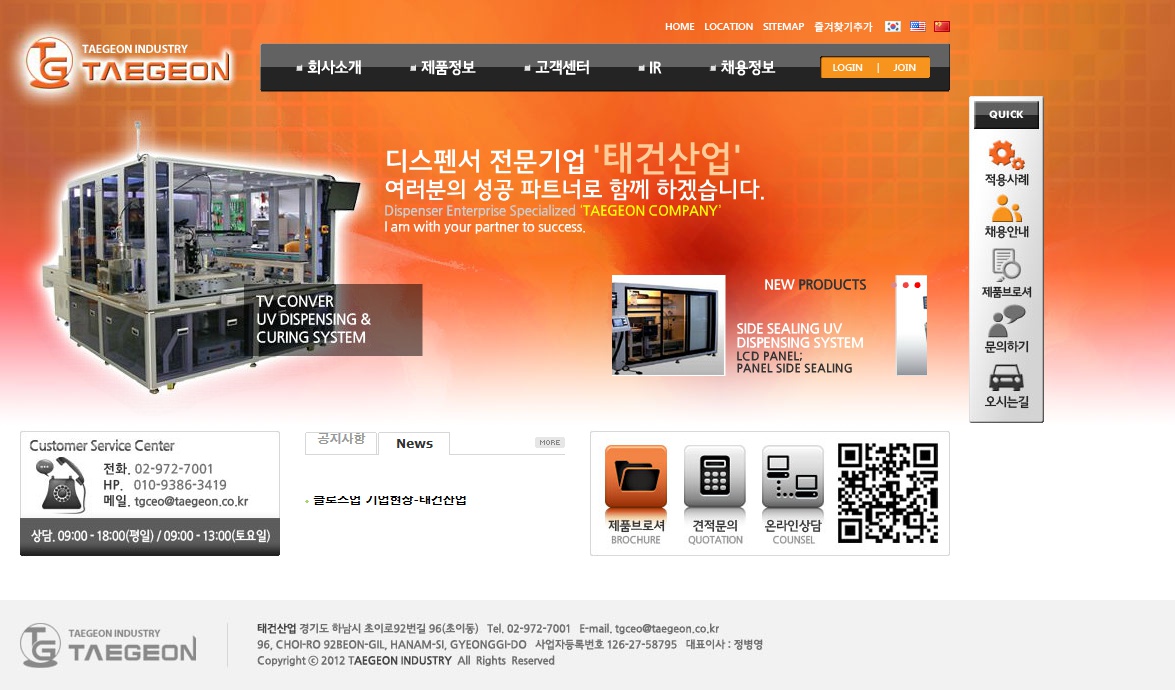This screenshot has height=690, width=1175.
Task: Open the SITEMAP link at top
Action: click(783, 27)
